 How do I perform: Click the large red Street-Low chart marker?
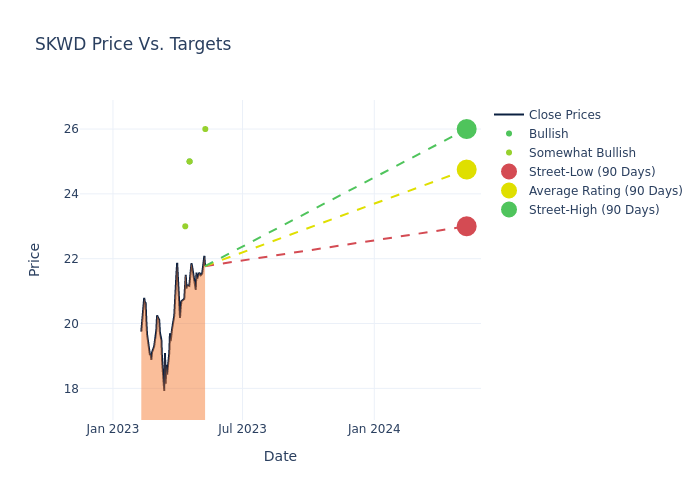466,226
